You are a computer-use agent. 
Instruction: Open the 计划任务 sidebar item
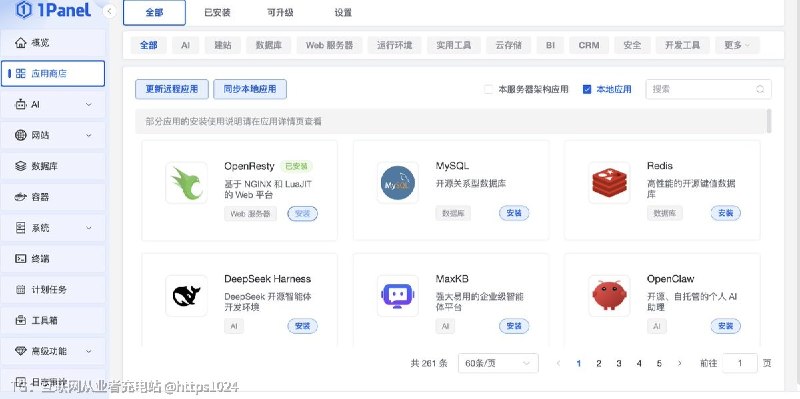coord(53,289)
